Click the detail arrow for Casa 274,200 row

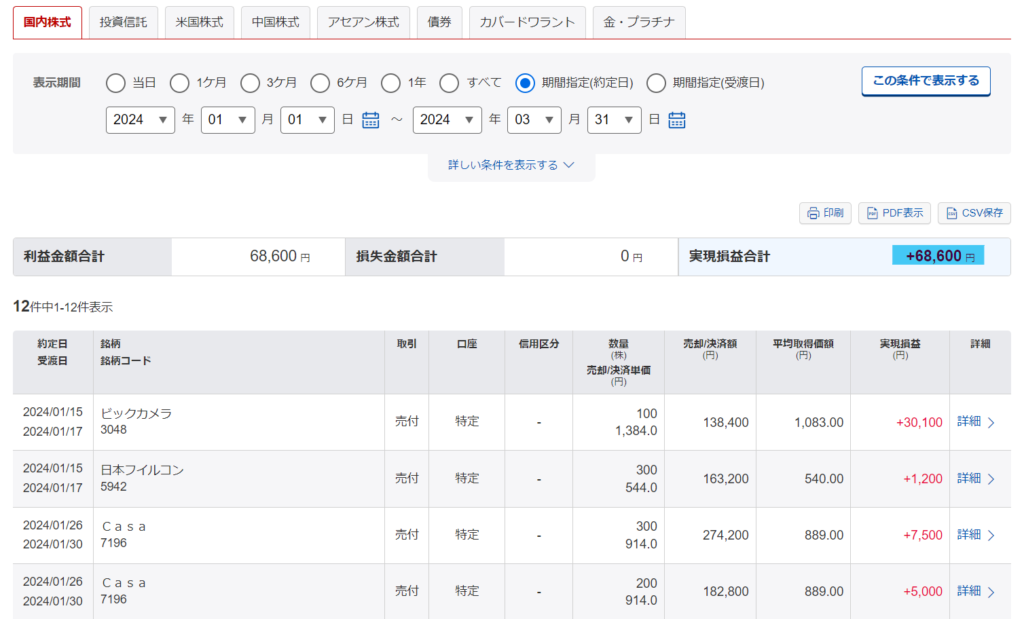991,535
